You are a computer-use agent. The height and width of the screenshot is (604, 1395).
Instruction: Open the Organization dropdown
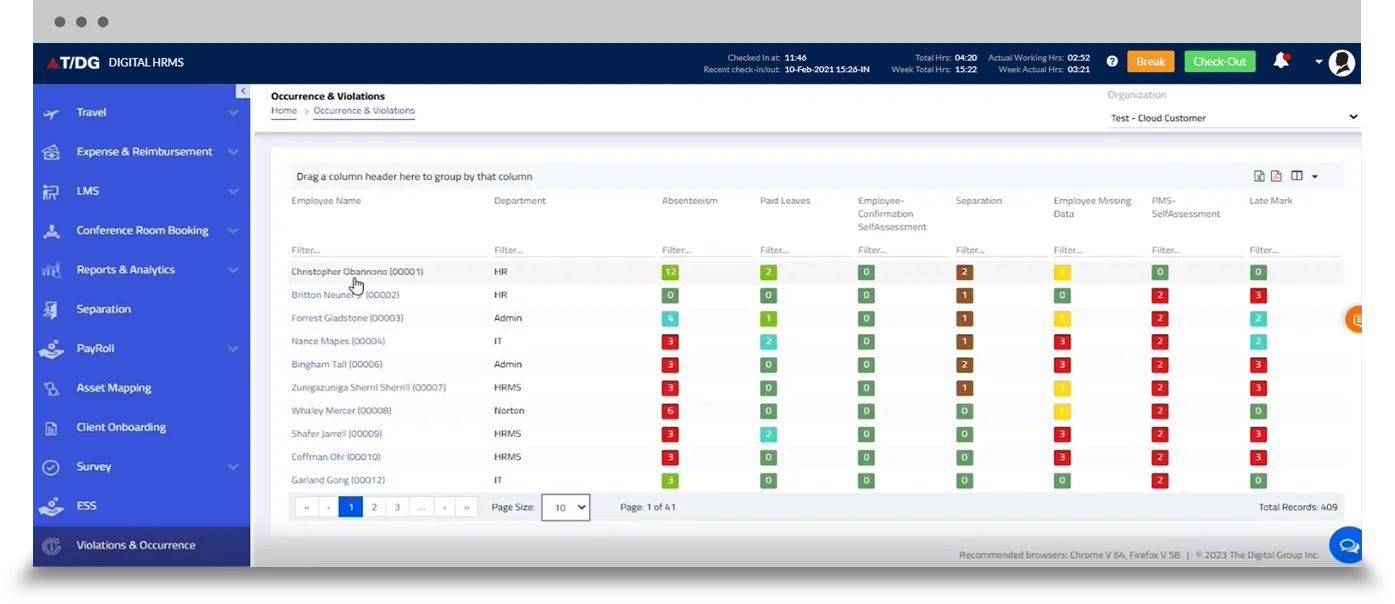click(x=1234, y=118)
